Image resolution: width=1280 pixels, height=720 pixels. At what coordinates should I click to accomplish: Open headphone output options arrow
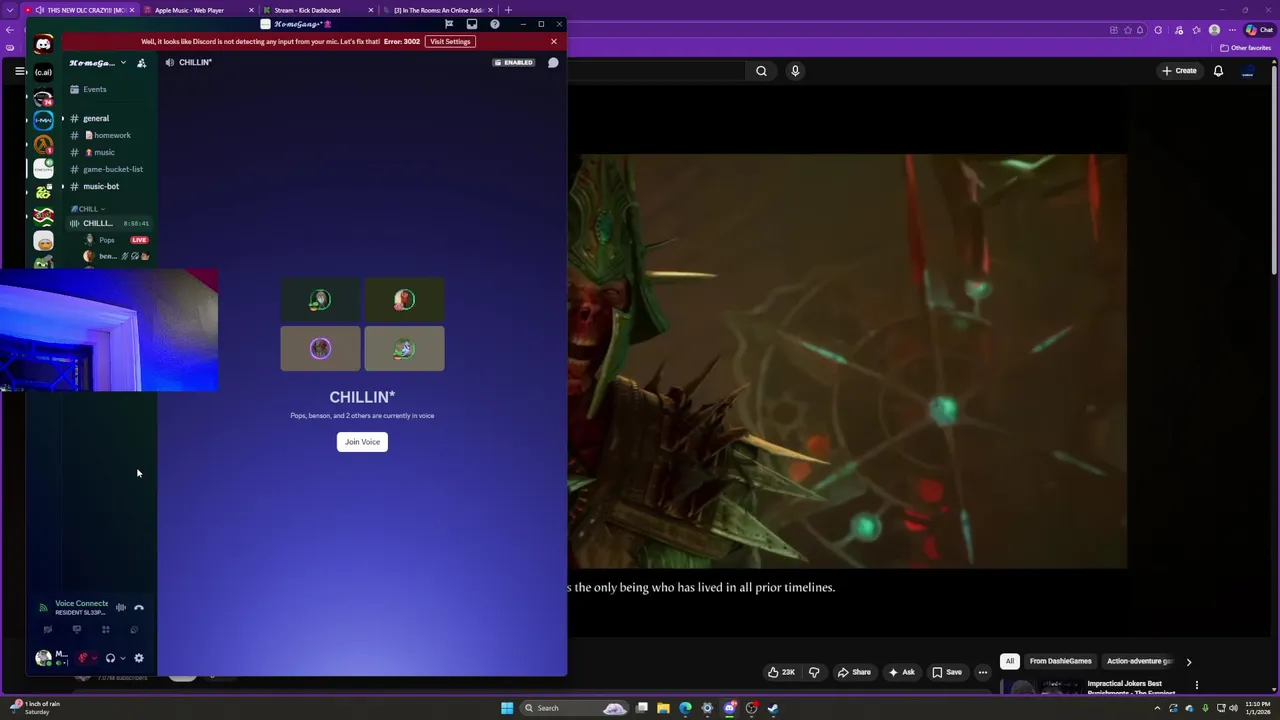122,658
